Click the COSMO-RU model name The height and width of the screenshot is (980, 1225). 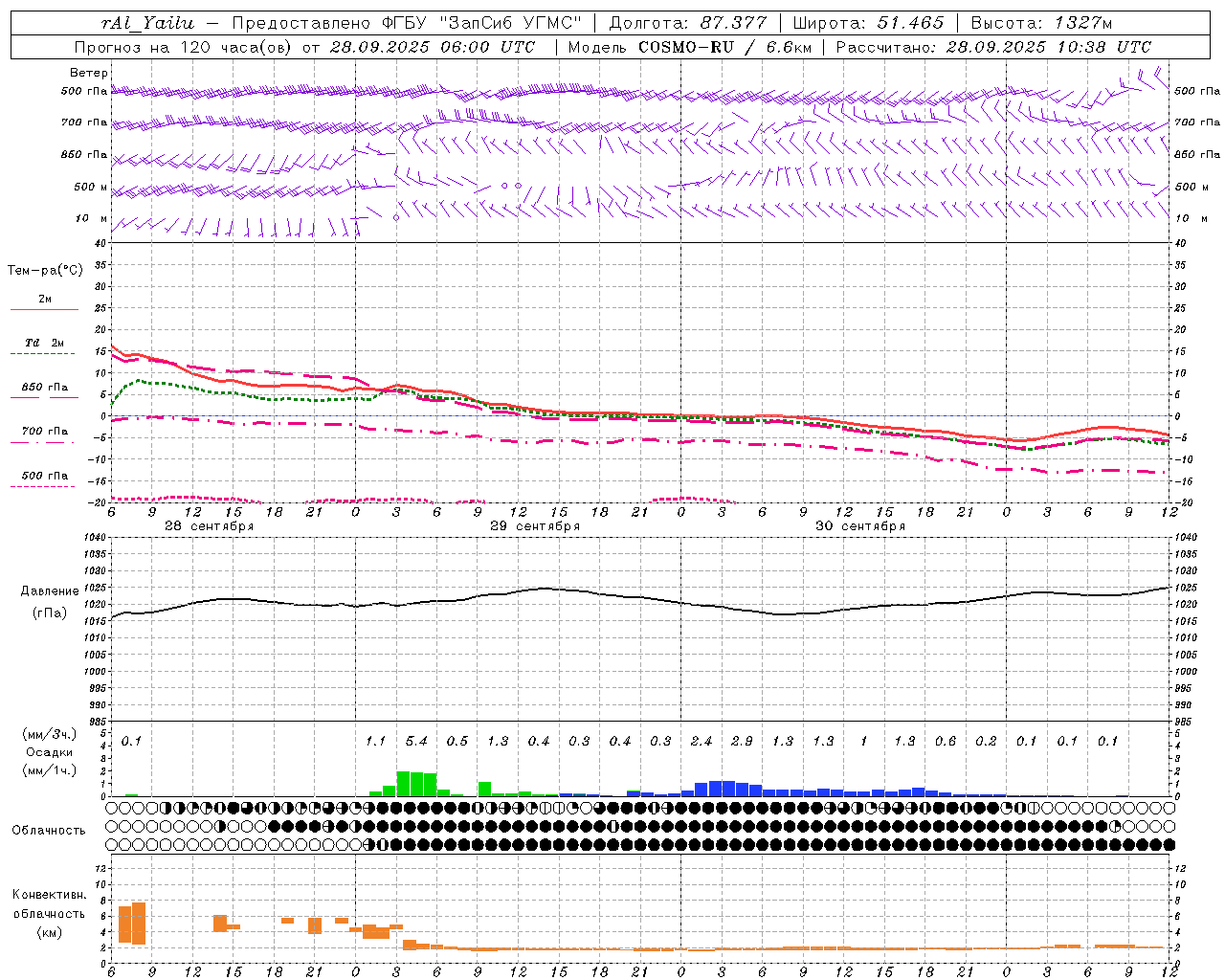686,47
